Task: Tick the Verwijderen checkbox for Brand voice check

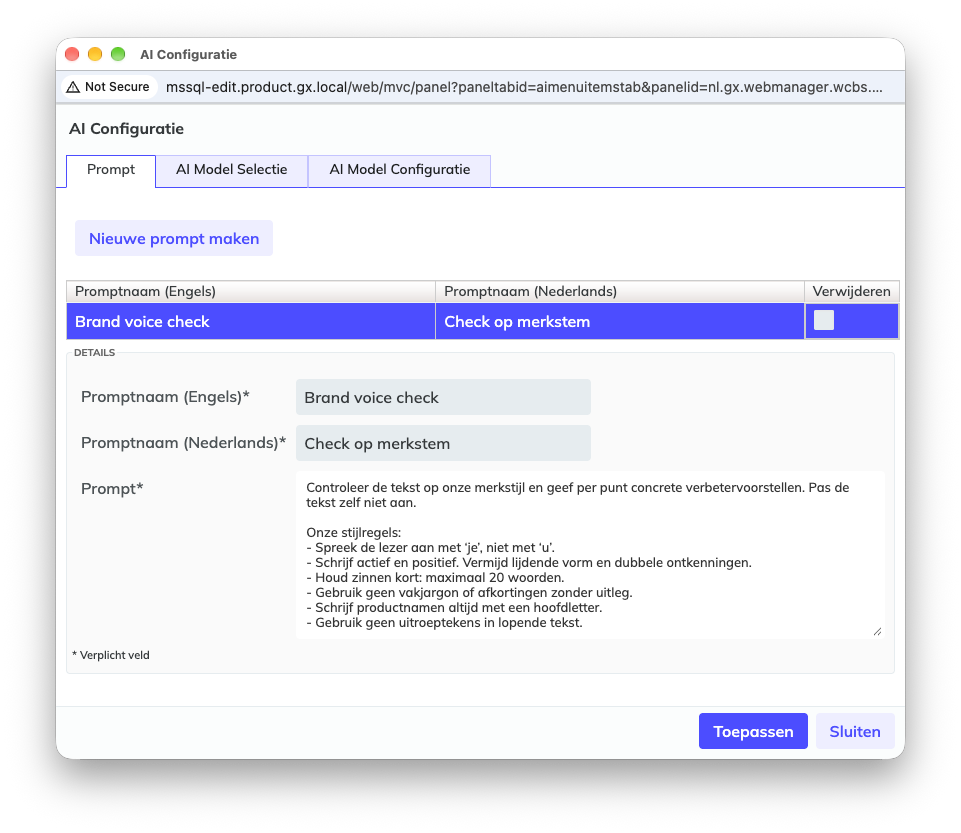Action: coord(824,320)
